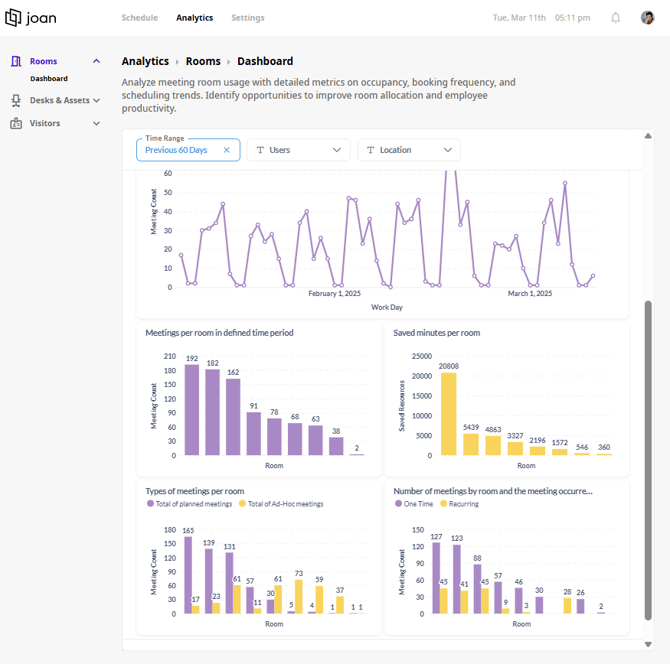Collapse the Rooms sidebar section
670x664 pixels.
(97, 61)
